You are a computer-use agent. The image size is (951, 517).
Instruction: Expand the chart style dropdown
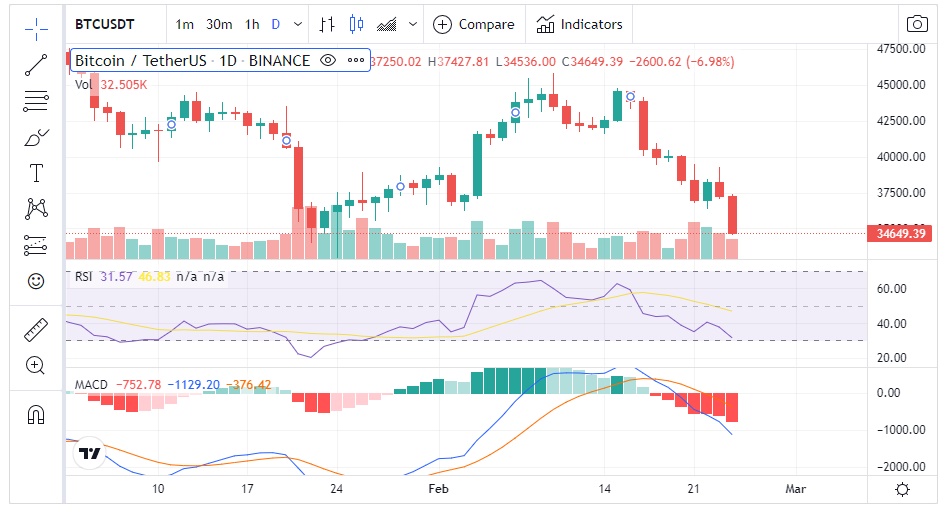coord(413,24)
